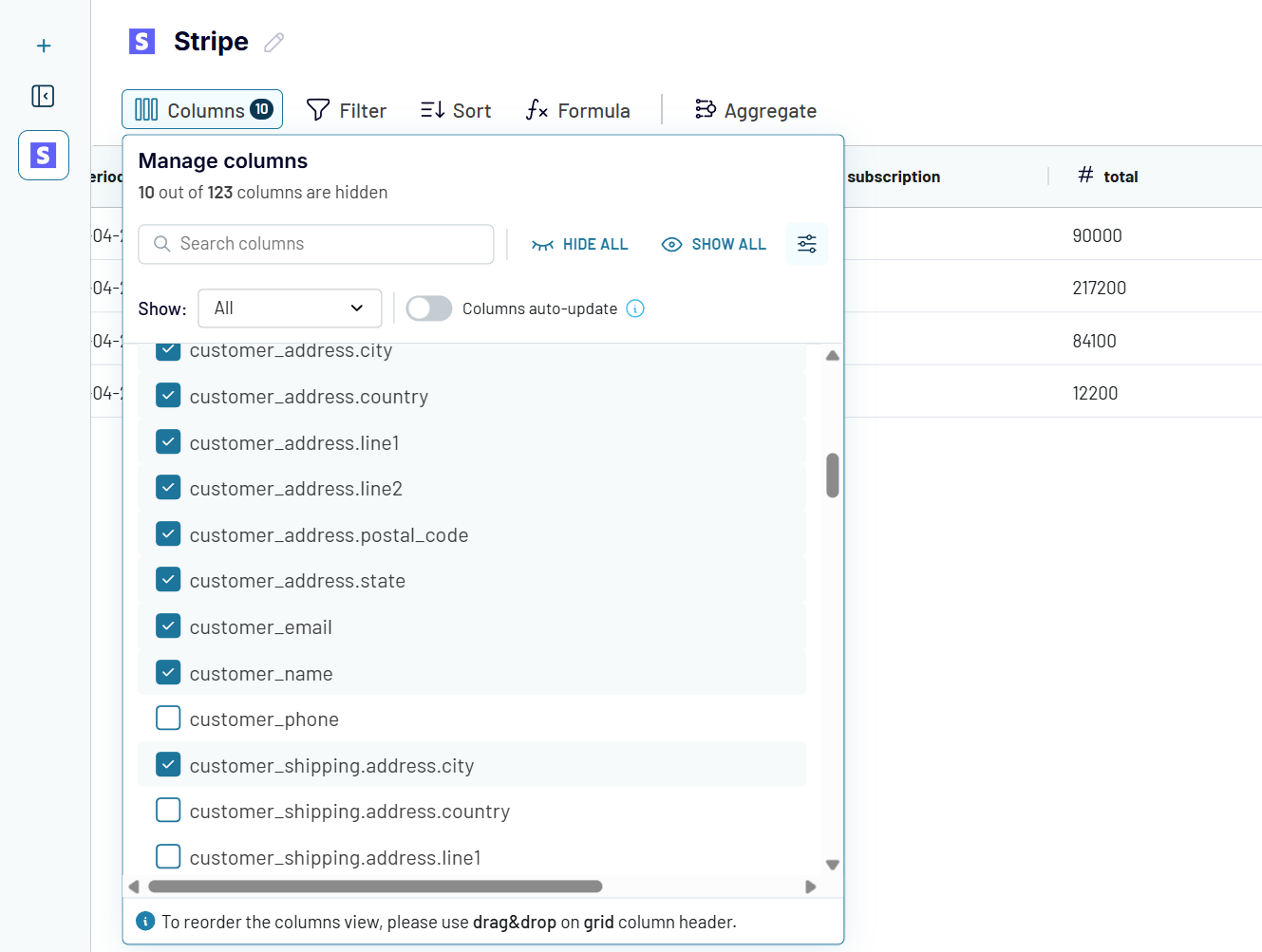Open column settings sliders icon
This screenshot has width=1262, height=952.
[807, 244]
